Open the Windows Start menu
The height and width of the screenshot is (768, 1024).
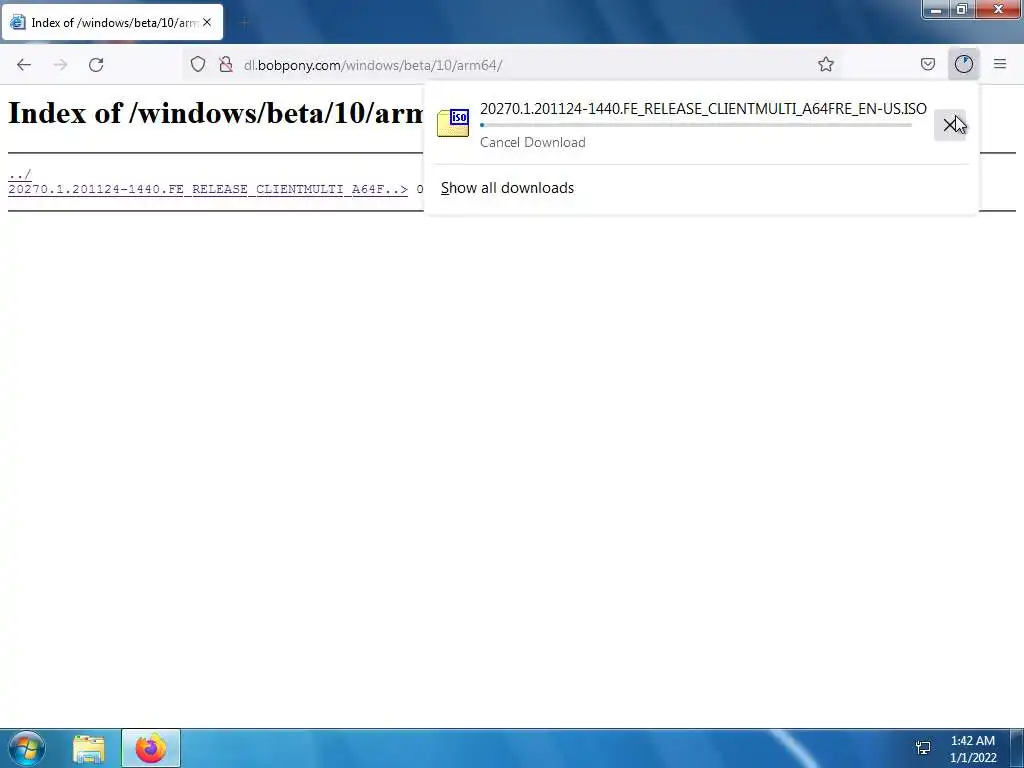(26, 748)
